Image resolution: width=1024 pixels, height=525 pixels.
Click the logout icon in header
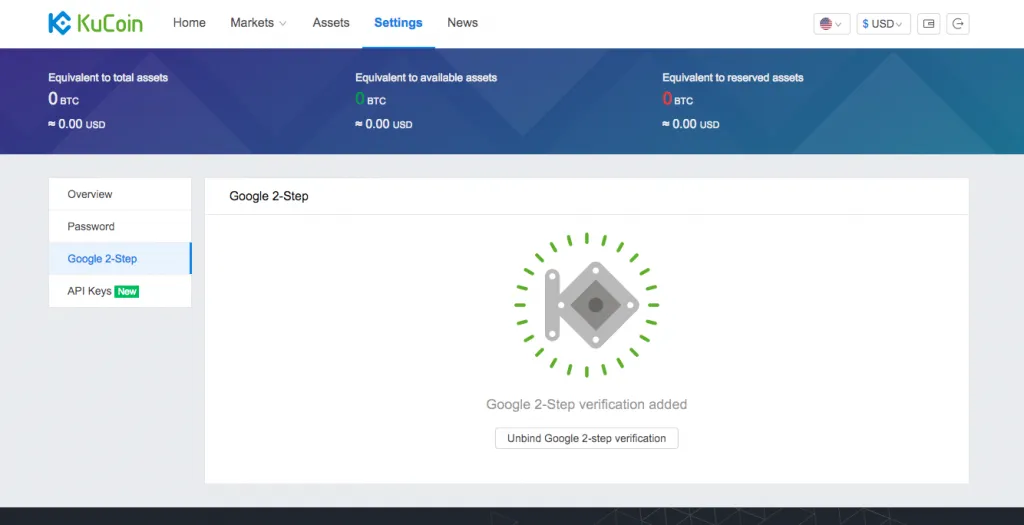pos(957,24)
